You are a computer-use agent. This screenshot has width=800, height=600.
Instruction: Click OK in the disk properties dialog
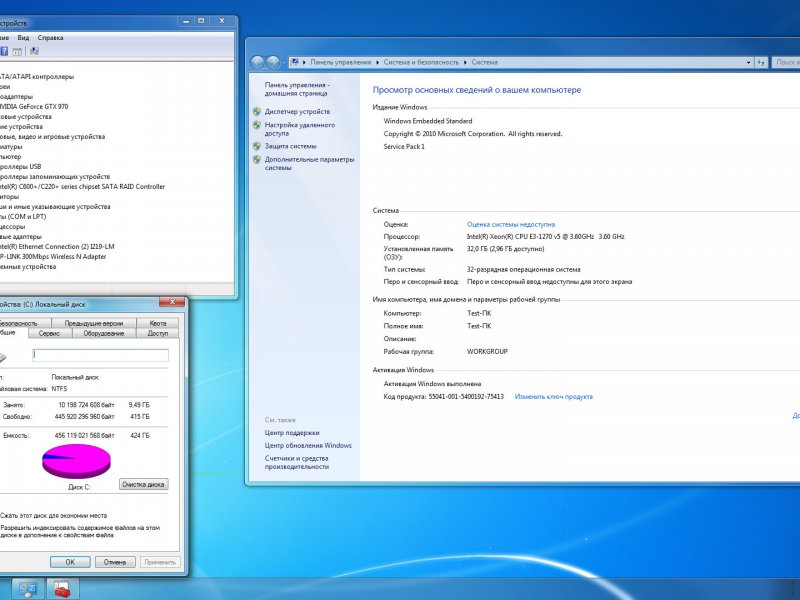(x=70, y=562)
